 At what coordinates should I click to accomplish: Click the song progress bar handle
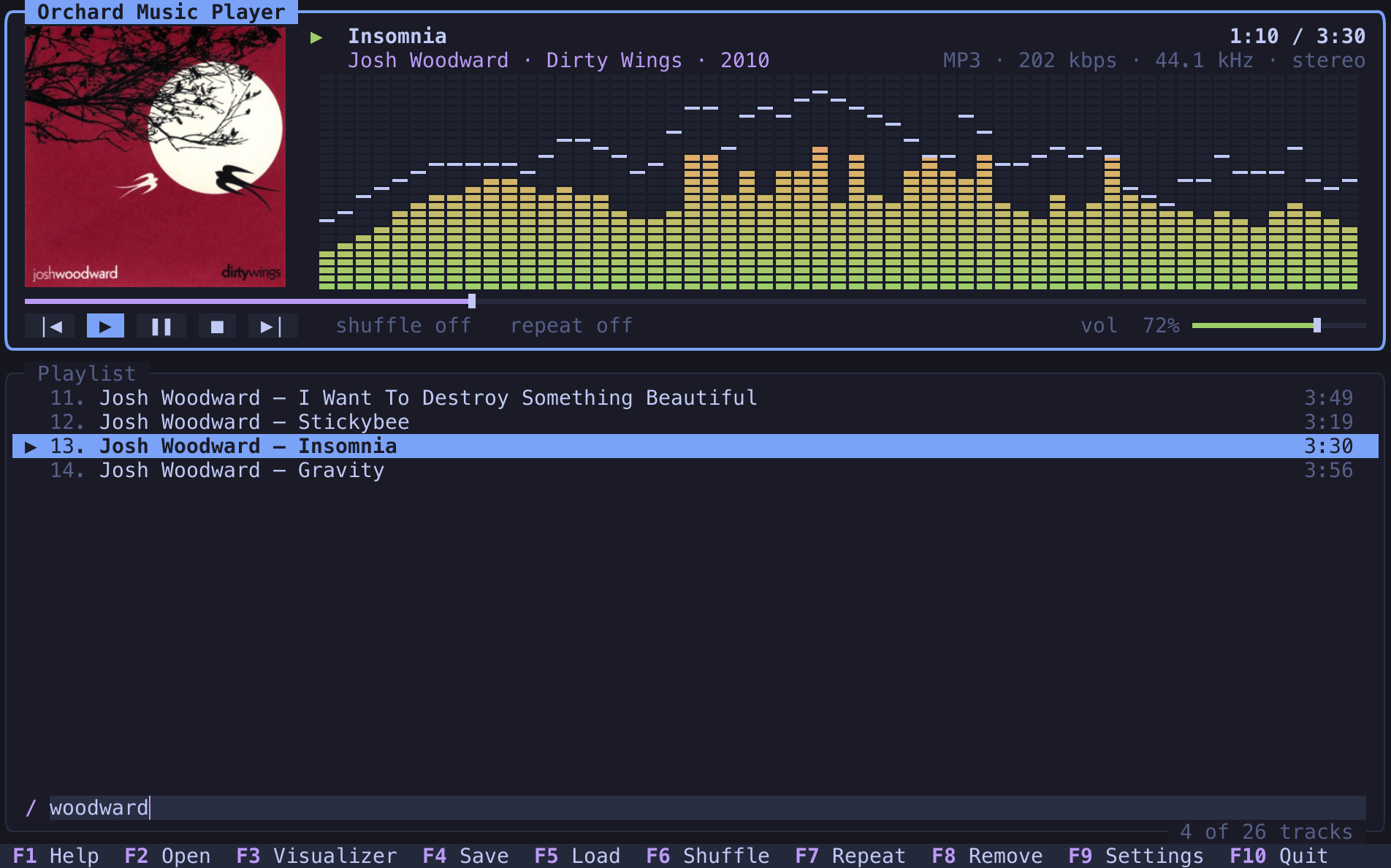coord(472,301)
